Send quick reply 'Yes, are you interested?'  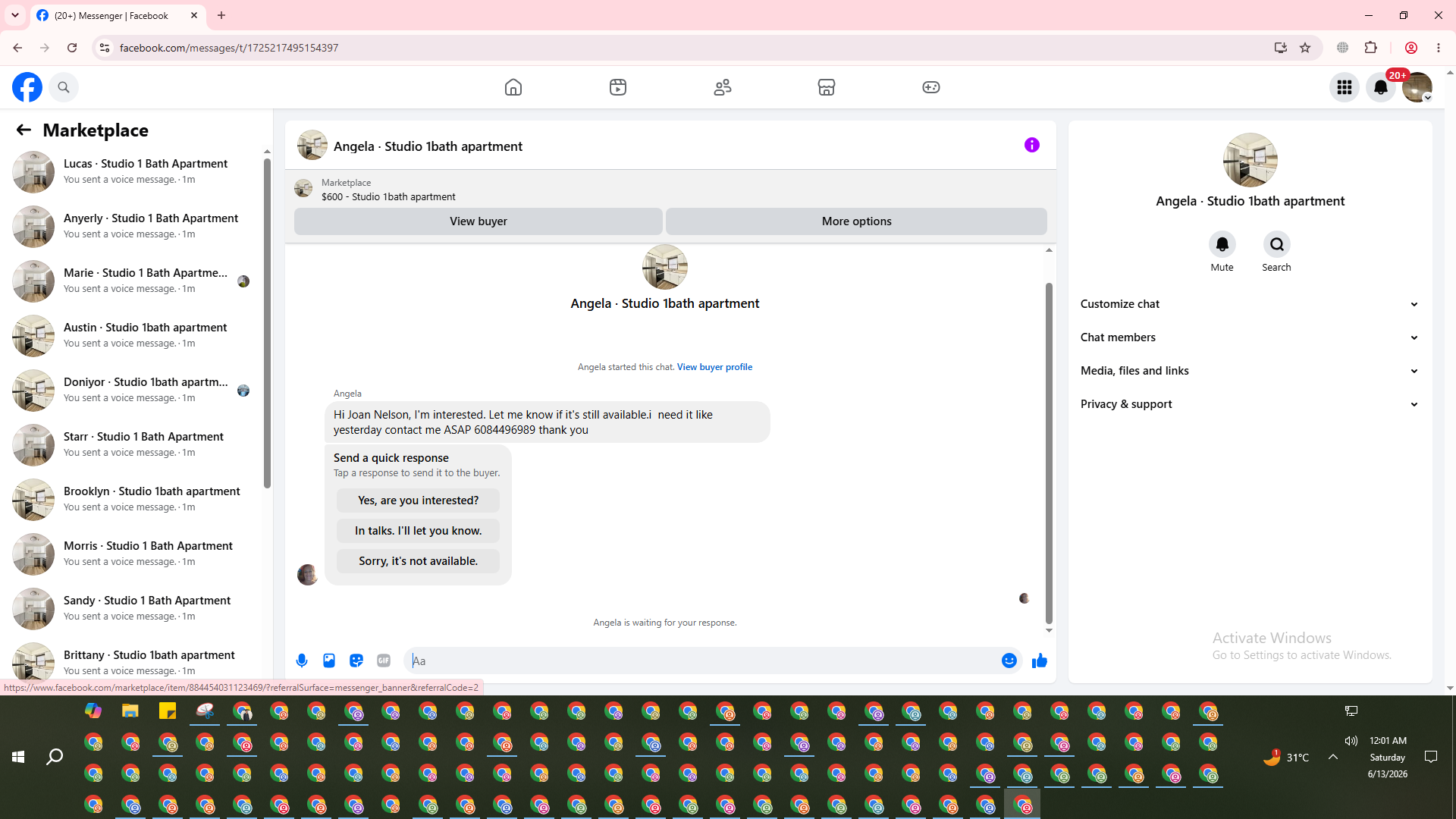pyautogui.click(x=419, y=500)
